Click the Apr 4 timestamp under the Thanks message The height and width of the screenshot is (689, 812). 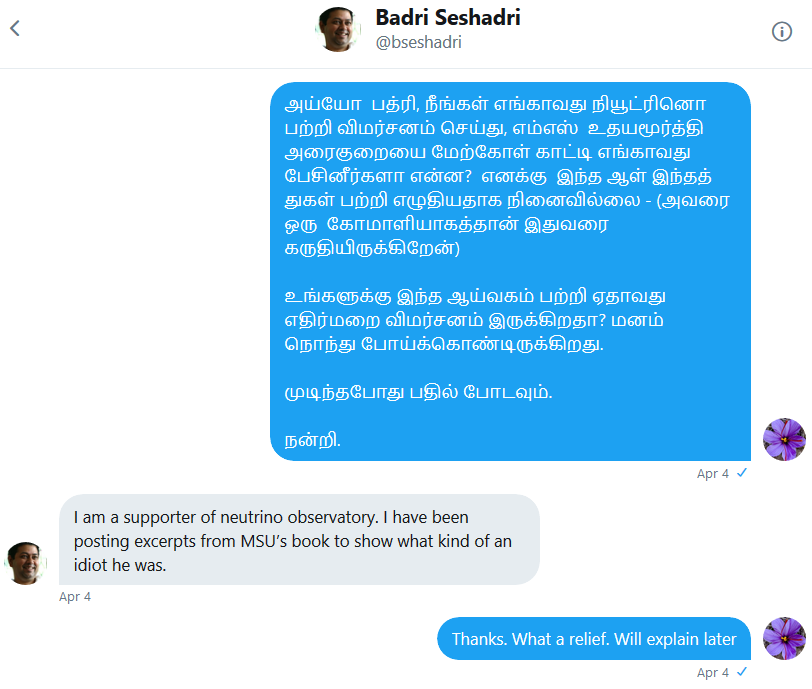click(713, 673)
